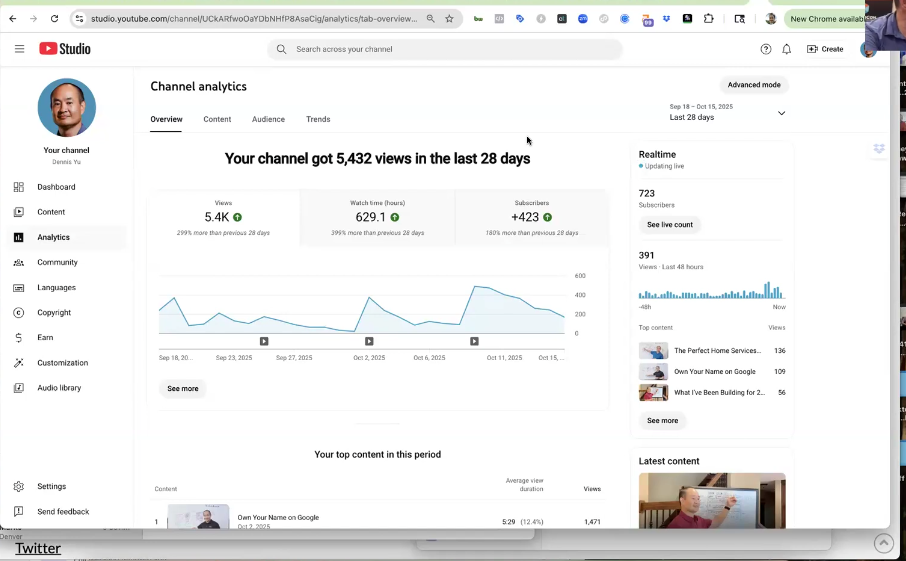Switch to the Overview tab

166,119
